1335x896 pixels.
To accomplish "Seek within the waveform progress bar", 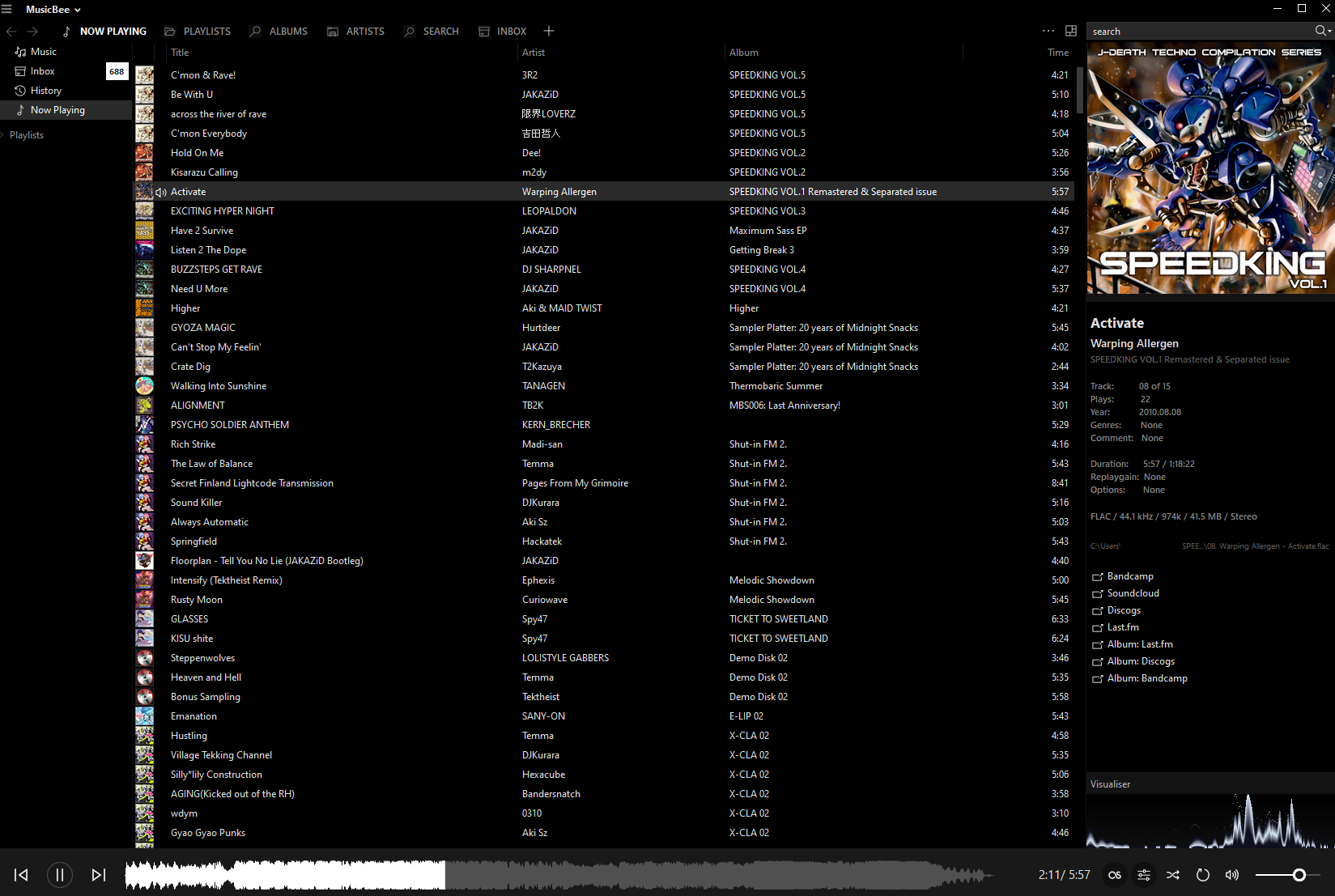I will (559, 875).
